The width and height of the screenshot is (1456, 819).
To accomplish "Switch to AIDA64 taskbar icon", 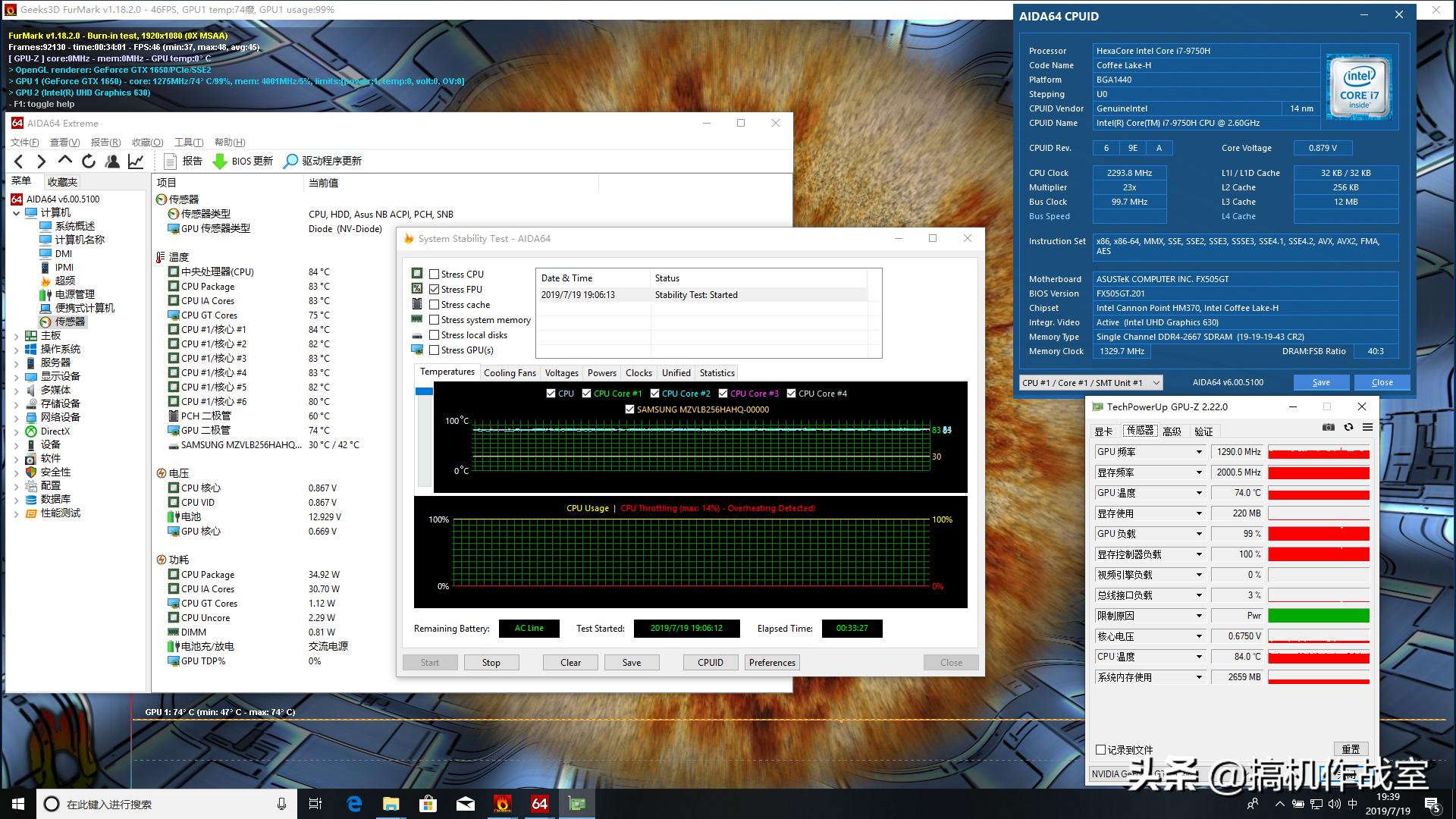I will point(540,804).
